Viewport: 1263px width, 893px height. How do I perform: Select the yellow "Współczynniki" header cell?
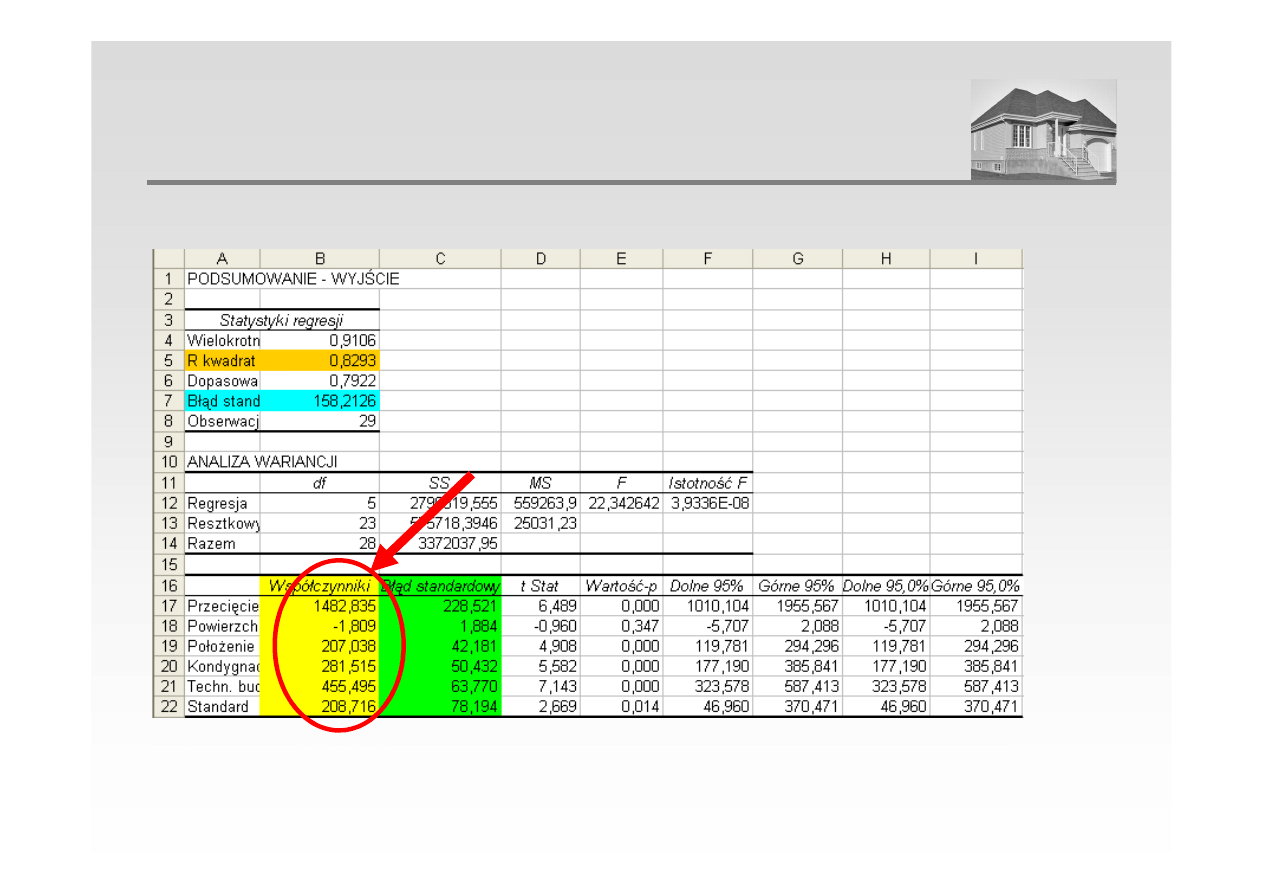click(x=319, y=586)
